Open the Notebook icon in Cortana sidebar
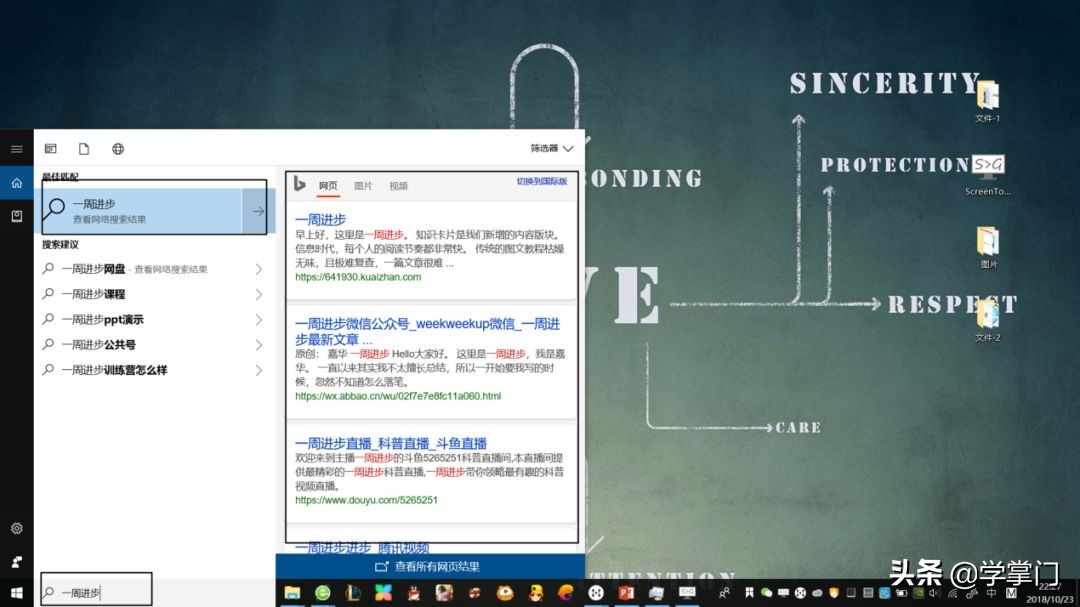Screen dimensions: 1080x607 (16, 215)
